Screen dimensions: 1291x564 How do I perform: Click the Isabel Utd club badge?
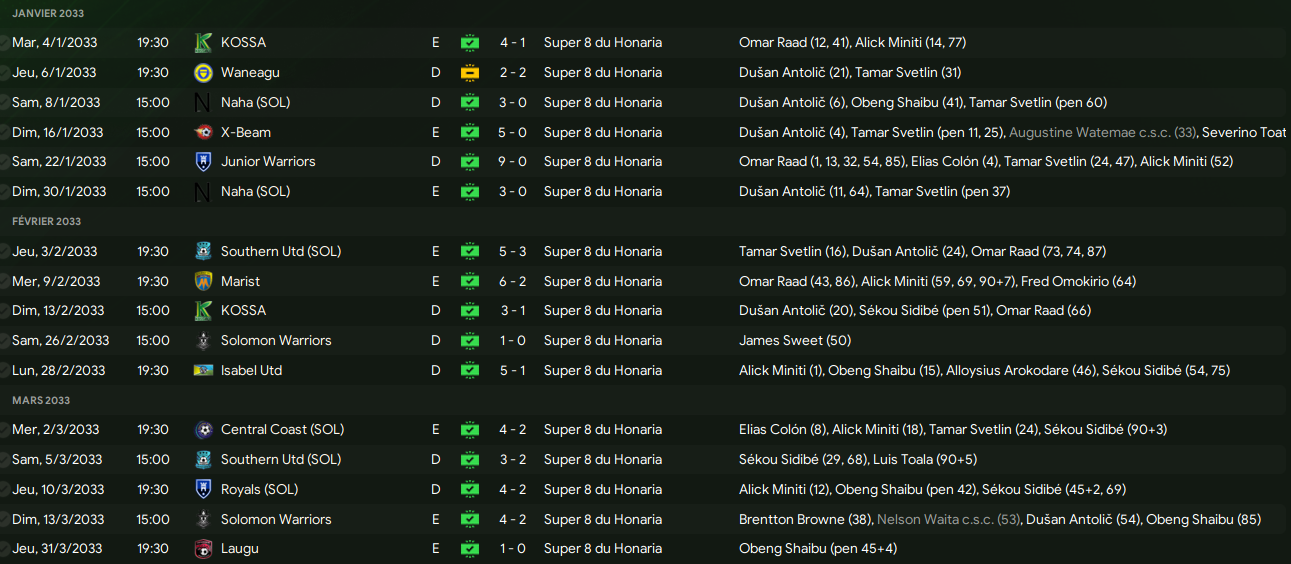(x=203, y=371)
